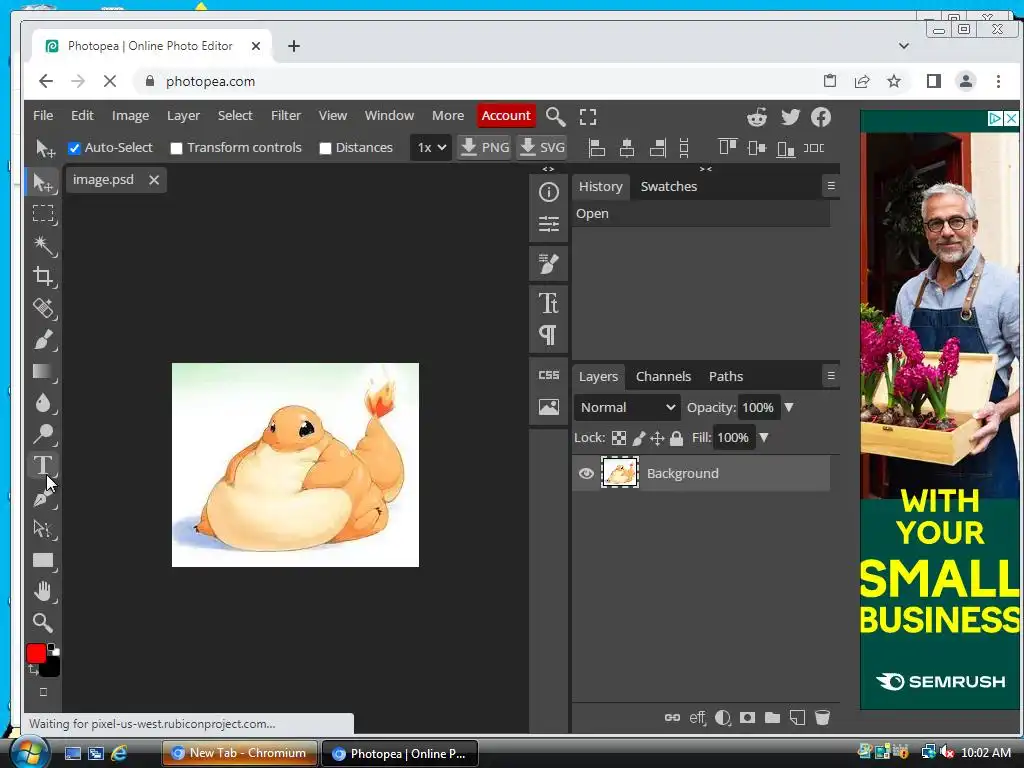Open the Layer menu
This screenshot has width=1024, height=768.
click(184, 116)
